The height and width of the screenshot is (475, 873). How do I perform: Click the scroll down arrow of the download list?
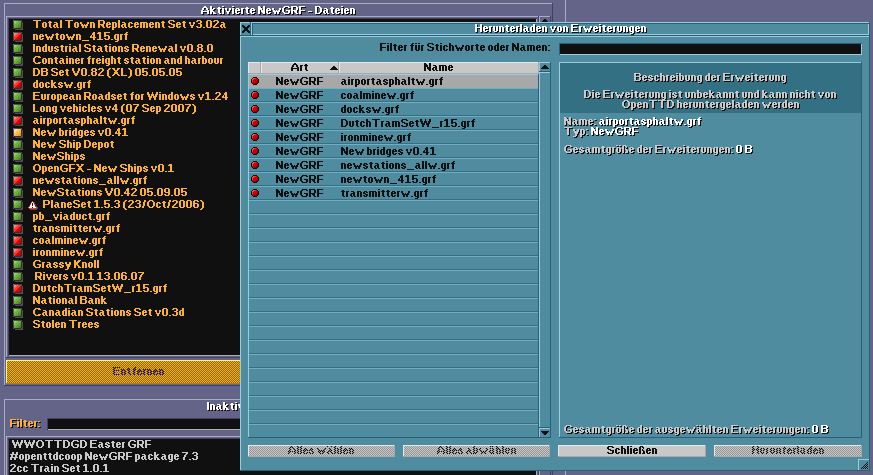click(x=544, y=432)
